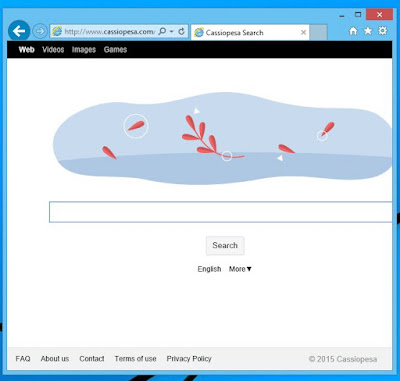The width and height of the screenshot is (400, 381).
Task: Close the Cassiopesa Search tab
Action: 303,33
